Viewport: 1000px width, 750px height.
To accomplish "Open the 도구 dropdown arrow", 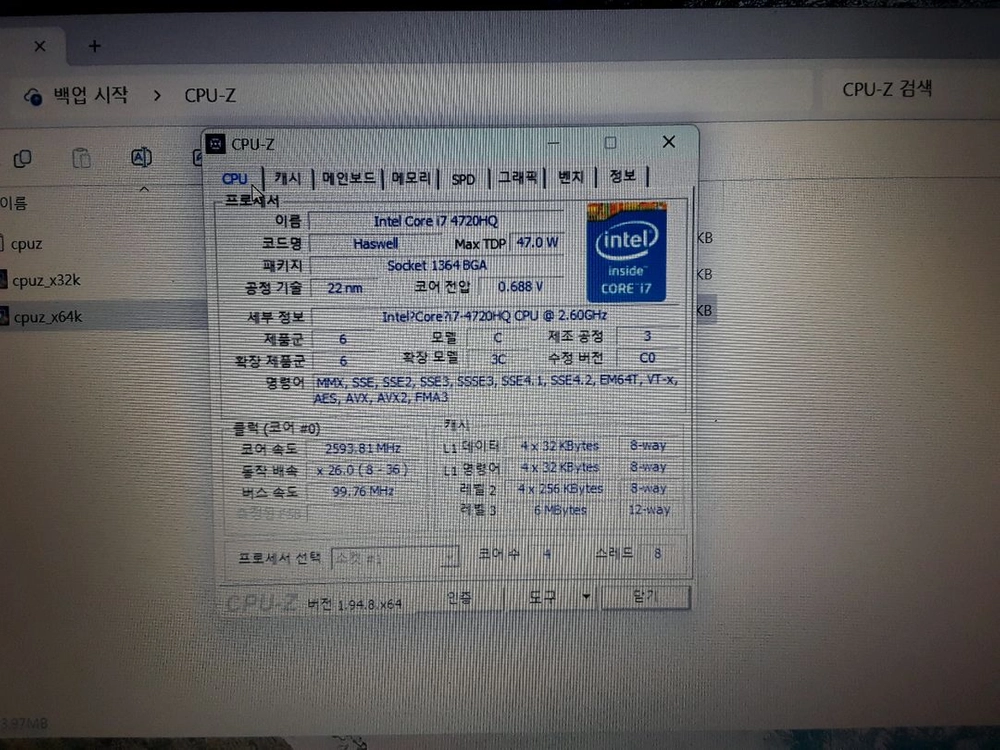I will (x=586, y=597).
